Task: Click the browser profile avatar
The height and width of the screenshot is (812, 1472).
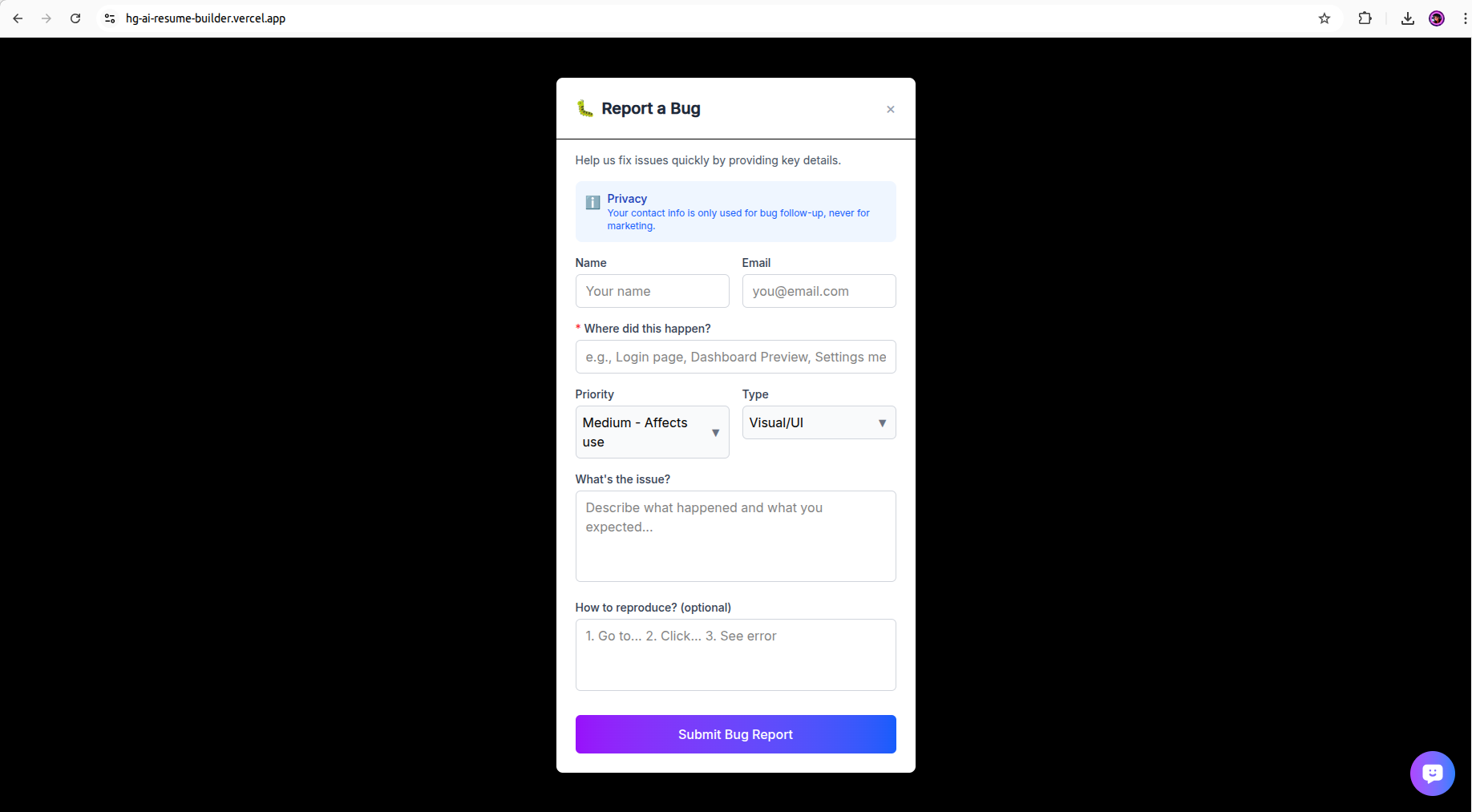Action: [x=1437, y=18]
